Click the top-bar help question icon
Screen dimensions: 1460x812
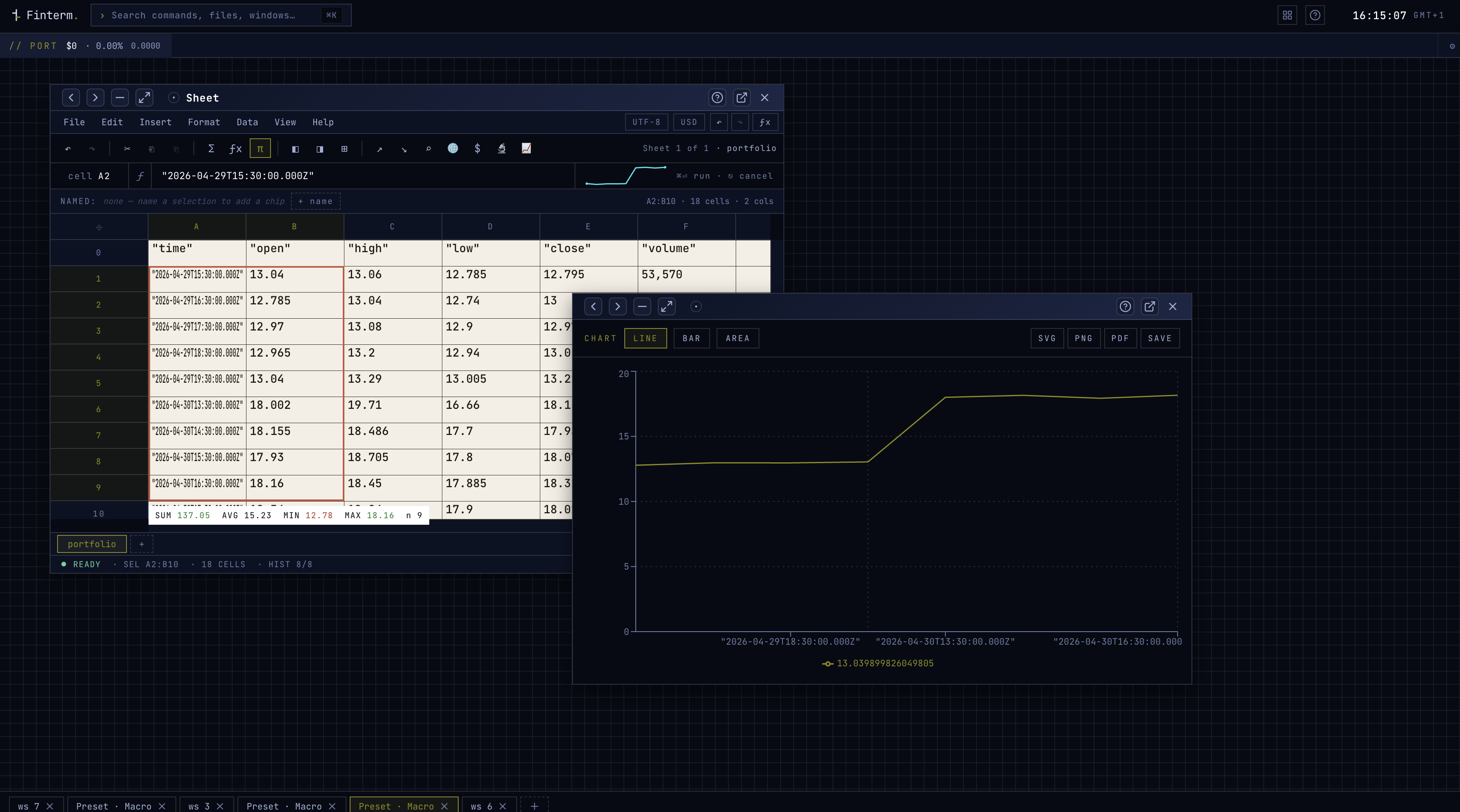pyautogui.click(x=1315, y=15)
